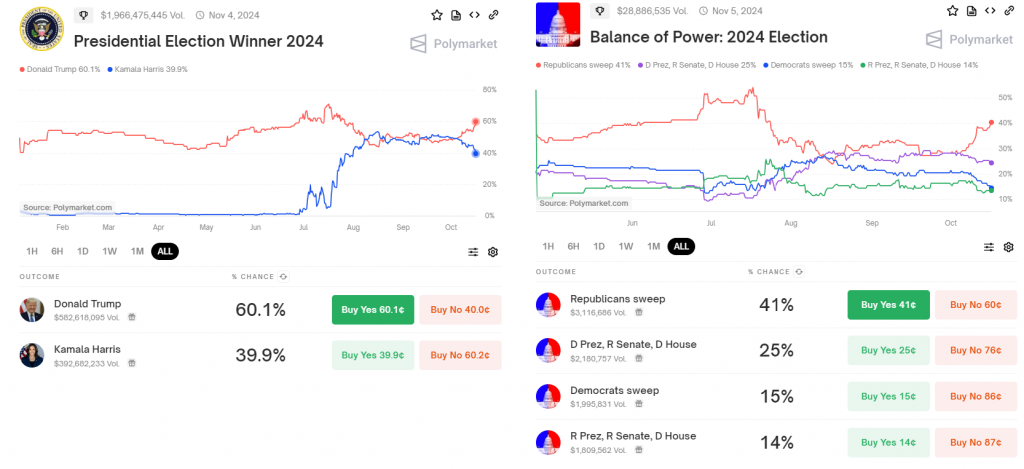Viewport: 1024px width, 469px height.
Task: Click gift icon under Republicans sweep outcome
Action: click(639, 312)
